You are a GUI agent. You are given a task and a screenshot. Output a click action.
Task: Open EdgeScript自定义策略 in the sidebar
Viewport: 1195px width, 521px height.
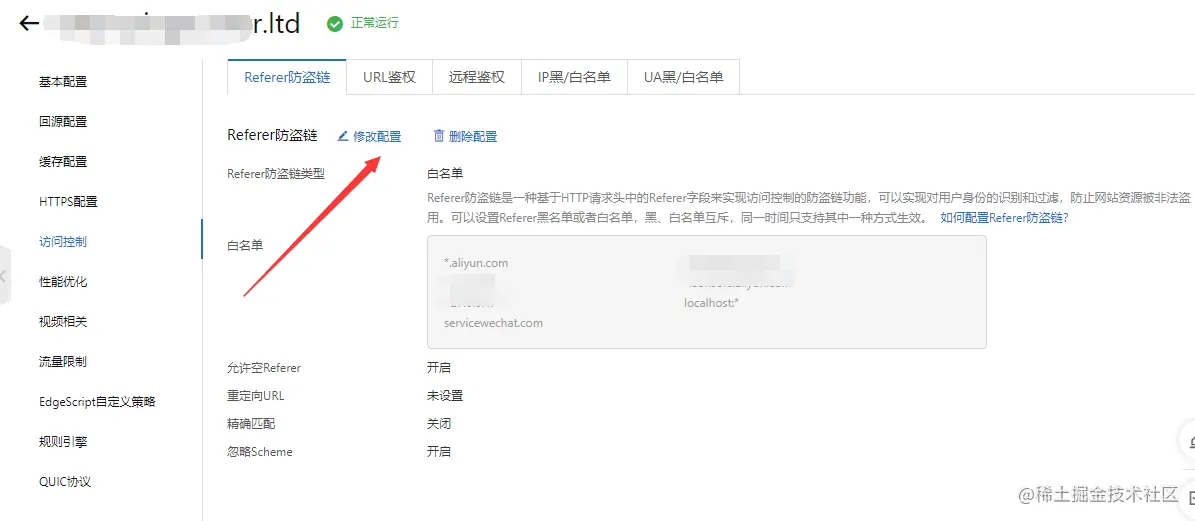pos(98,401)
